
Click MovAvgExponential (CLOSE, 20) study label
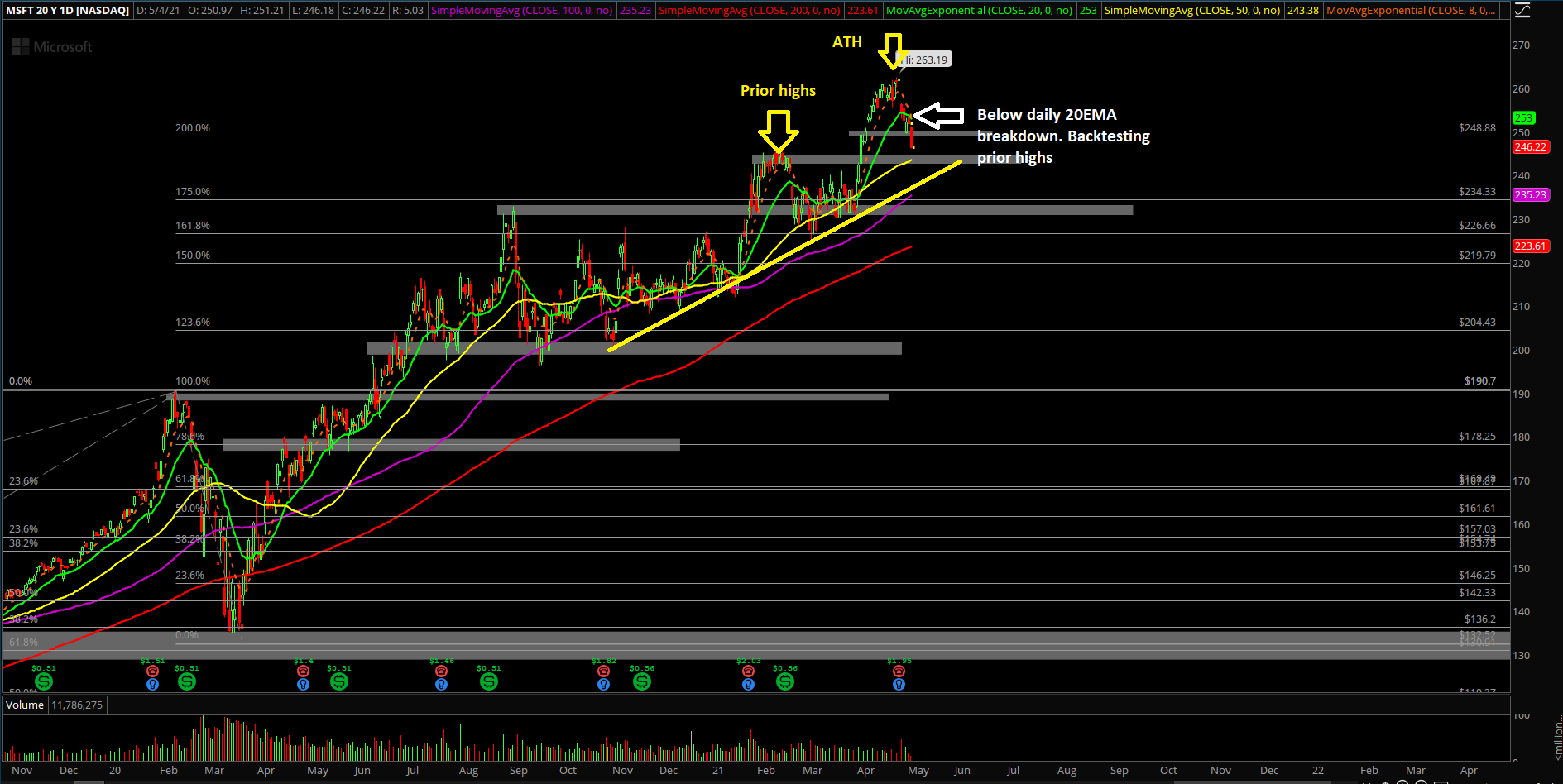(x=980, y=10)
